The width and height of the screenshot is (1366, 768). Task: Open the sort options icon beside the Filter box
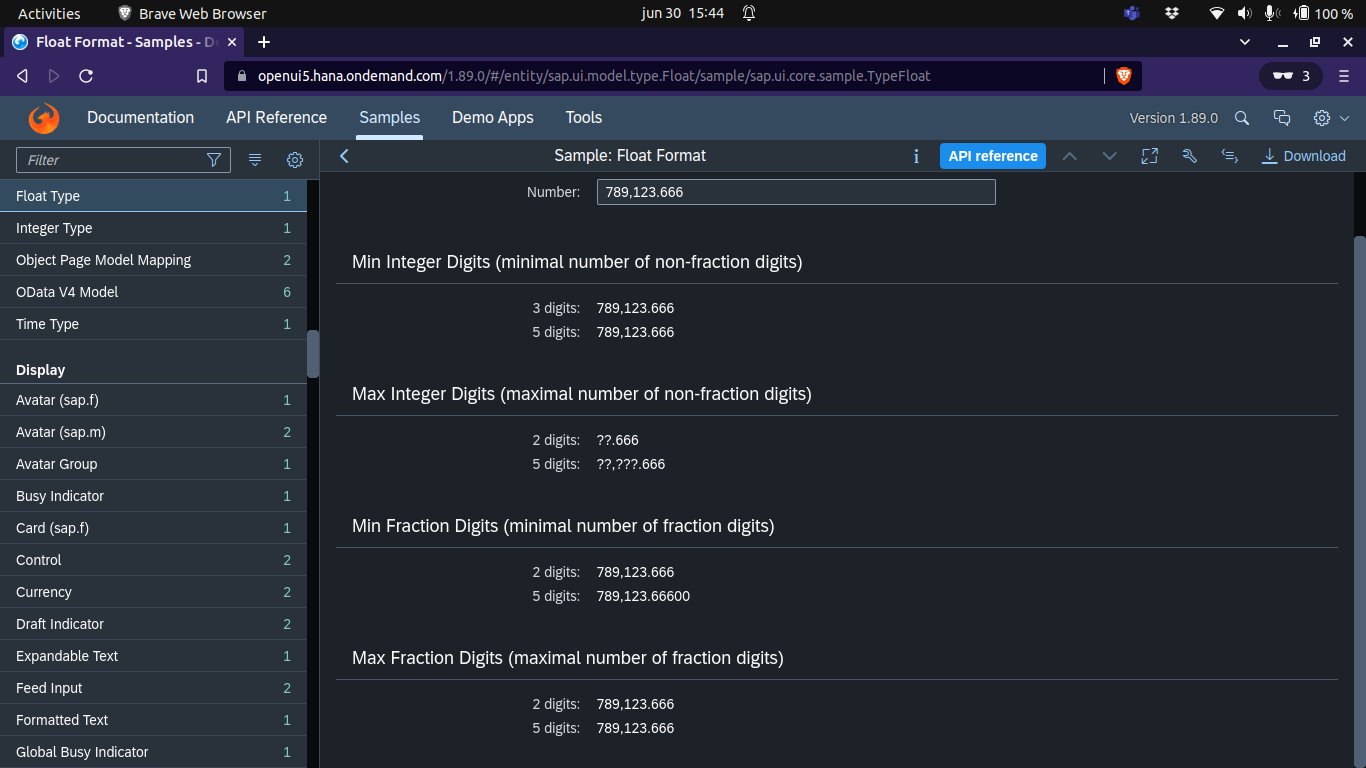click(255, 159)
